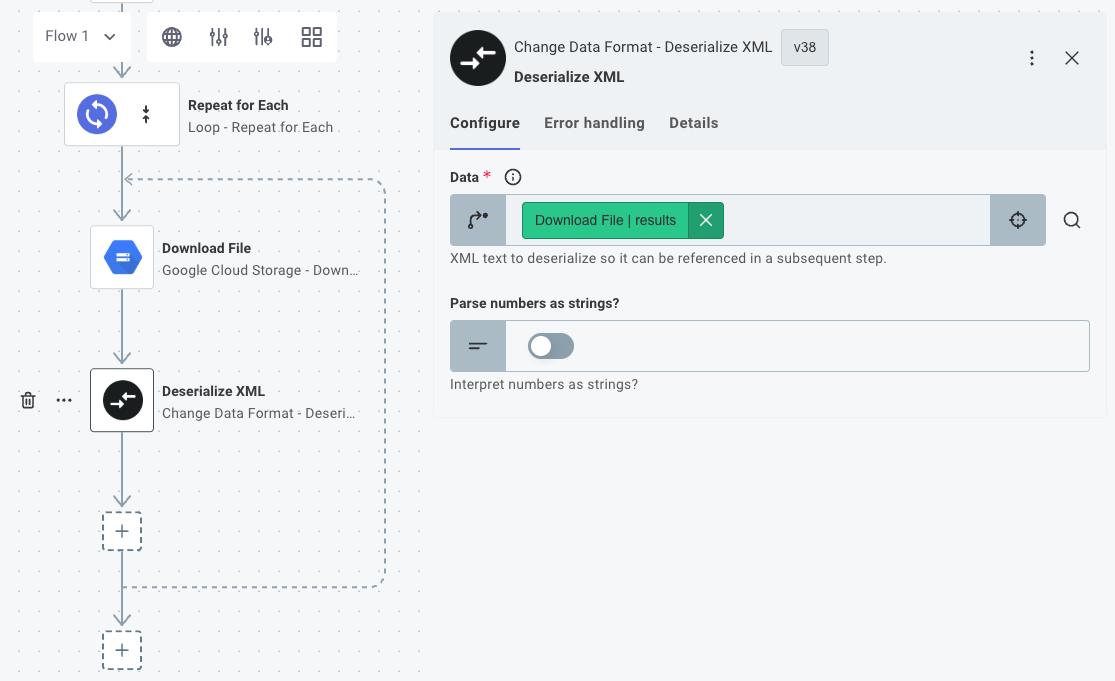The height and width of the screenshot is (681, 1115).
Task: Click the globe icon in the flow toolbar
Action: click(171, 36)
